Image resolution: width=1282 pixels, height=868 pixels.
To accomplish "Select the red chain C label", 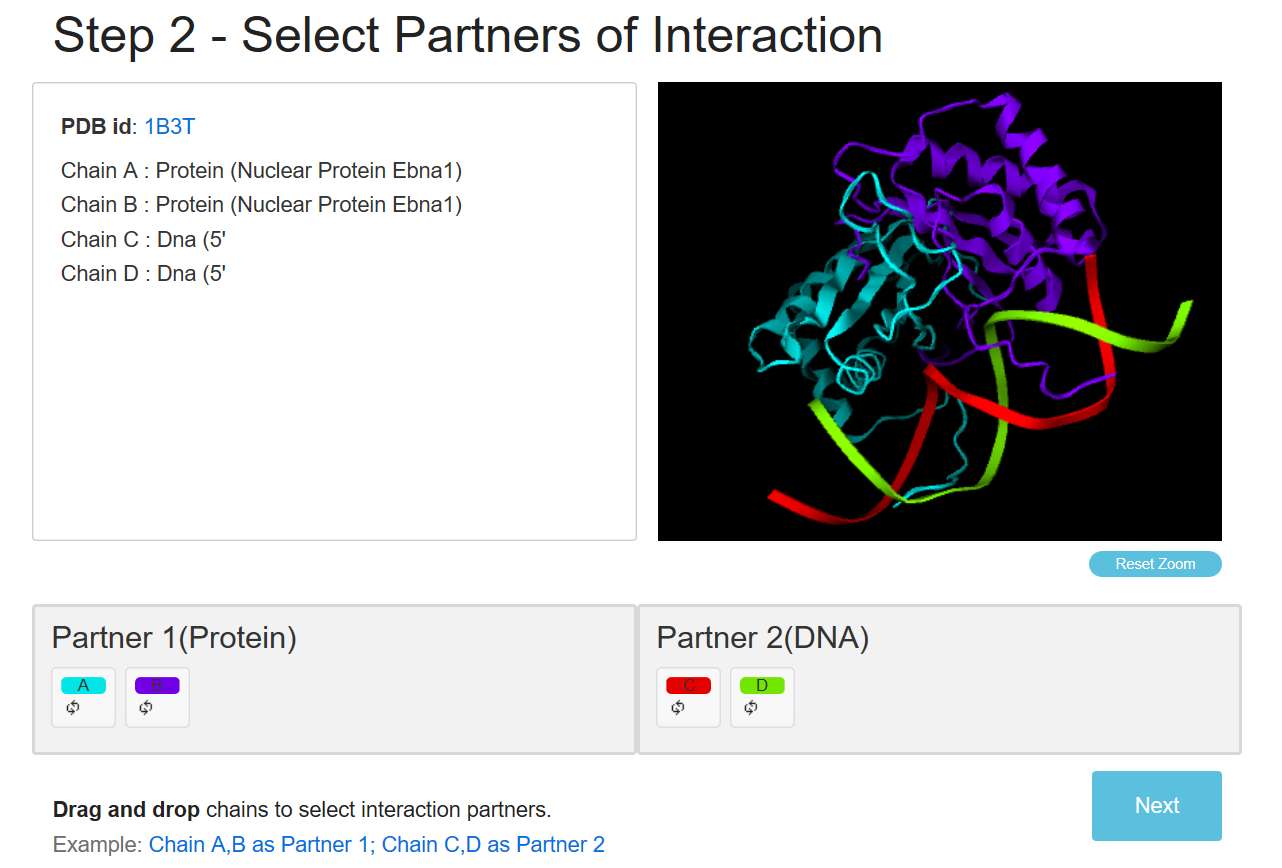I will pyautogui.click(x=689, y=685).
